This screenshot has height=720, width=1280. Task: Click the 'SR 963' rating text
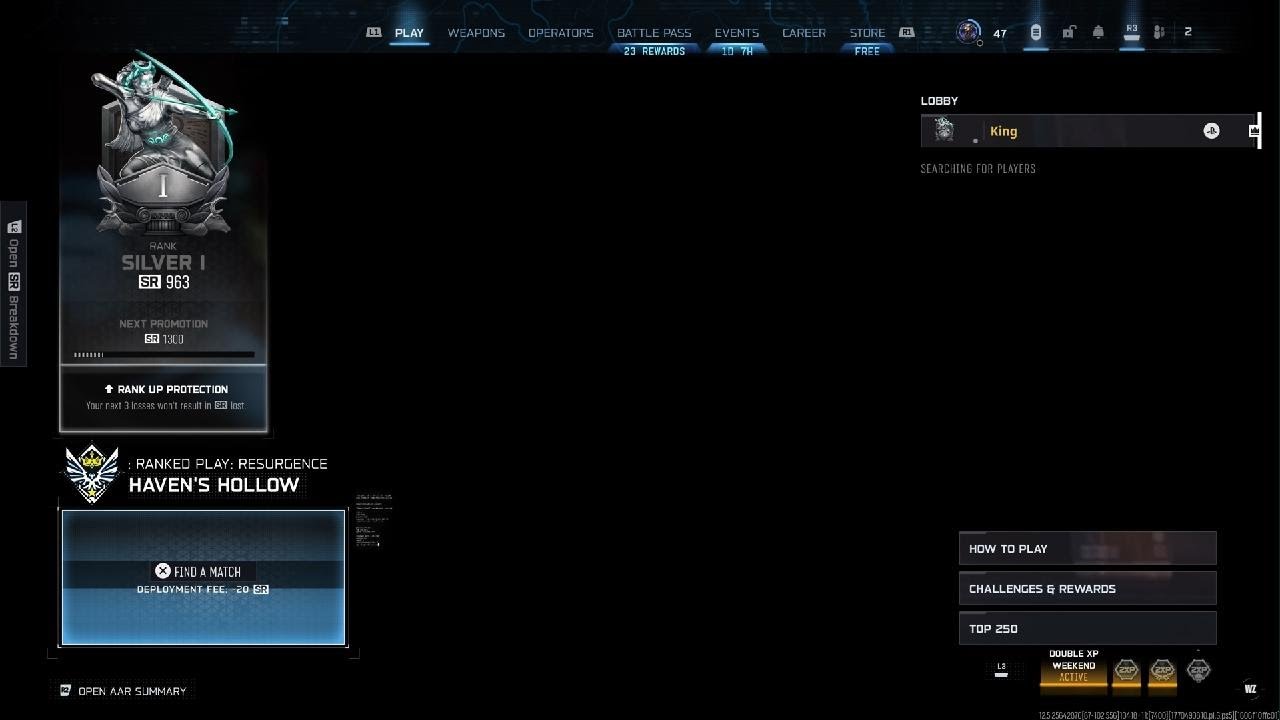tap(164, 282)
